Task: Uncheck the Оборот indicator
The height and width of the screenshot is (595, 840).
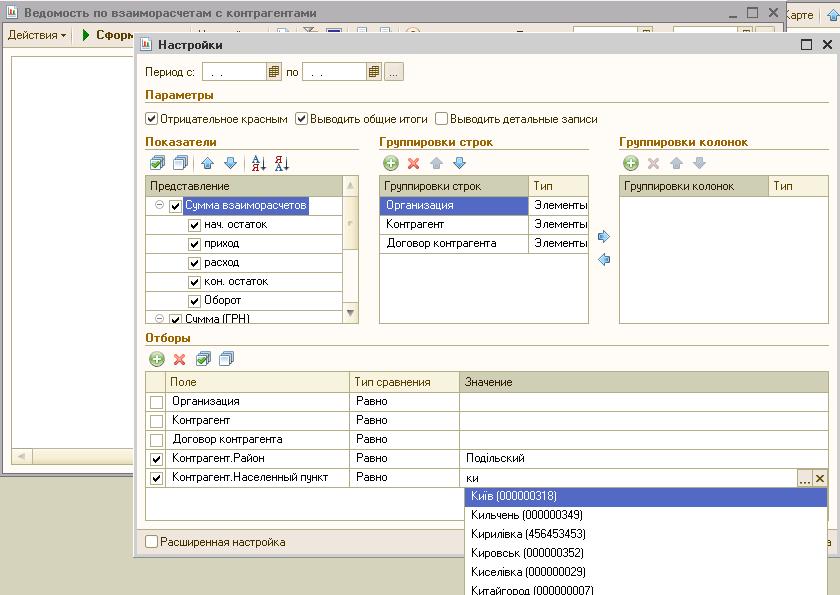Action: 194,301
